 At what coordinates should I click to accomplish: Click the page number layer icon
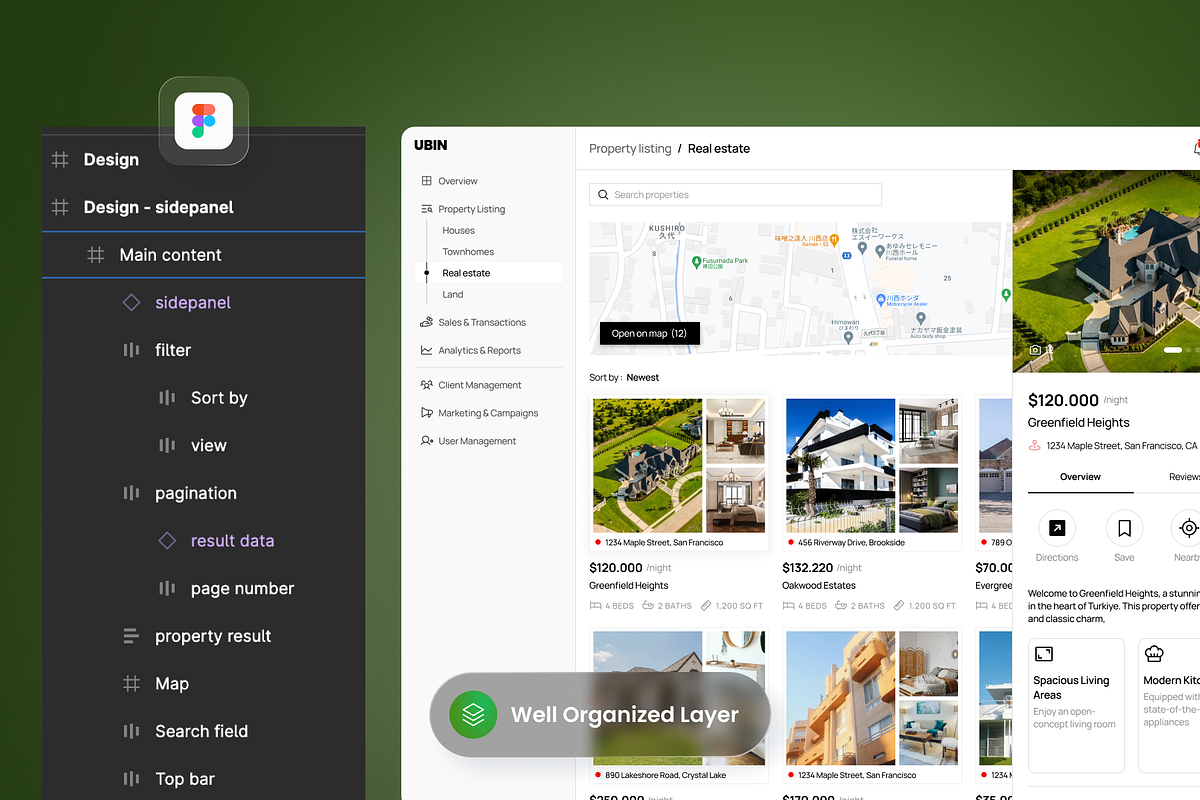coord(167,588)
